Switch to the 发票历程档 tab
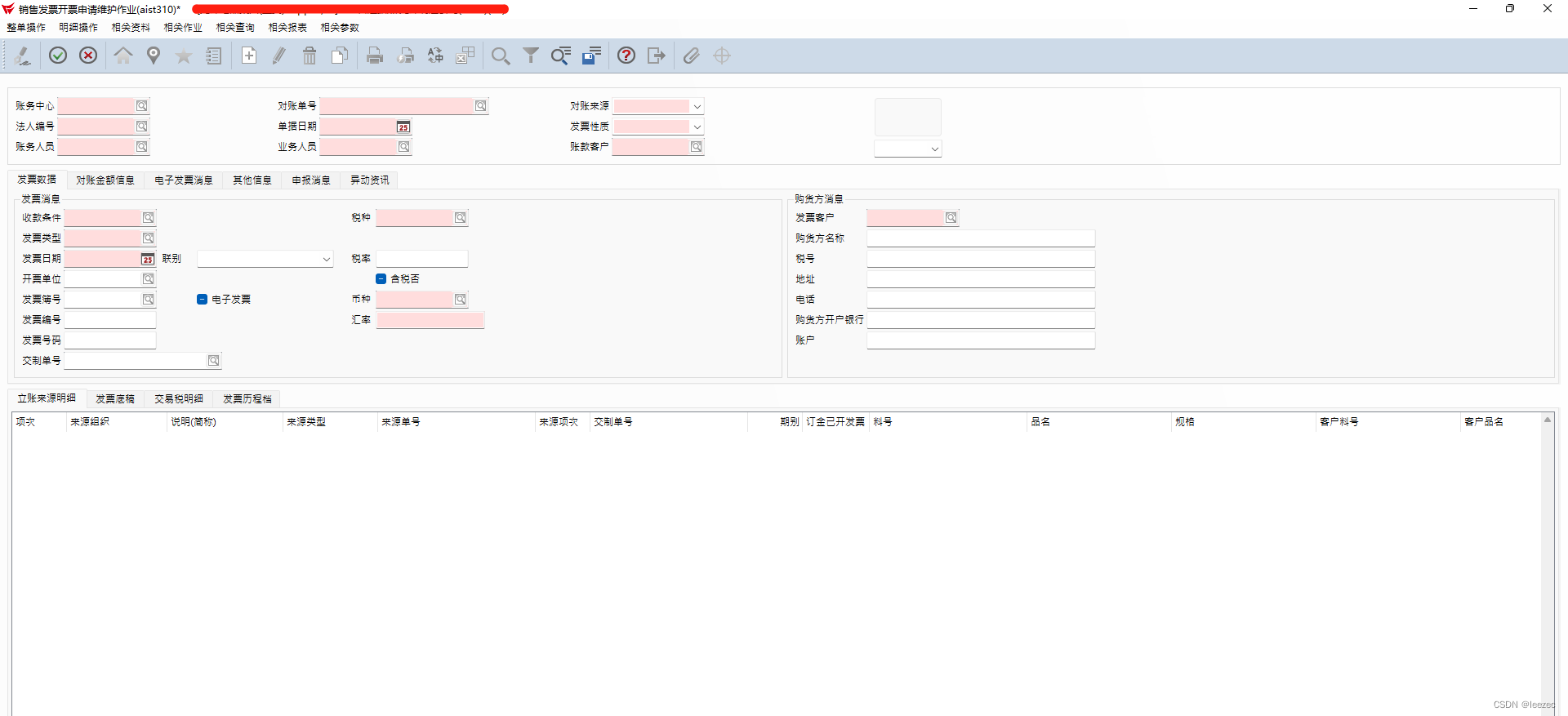 (x=247, y=399)
